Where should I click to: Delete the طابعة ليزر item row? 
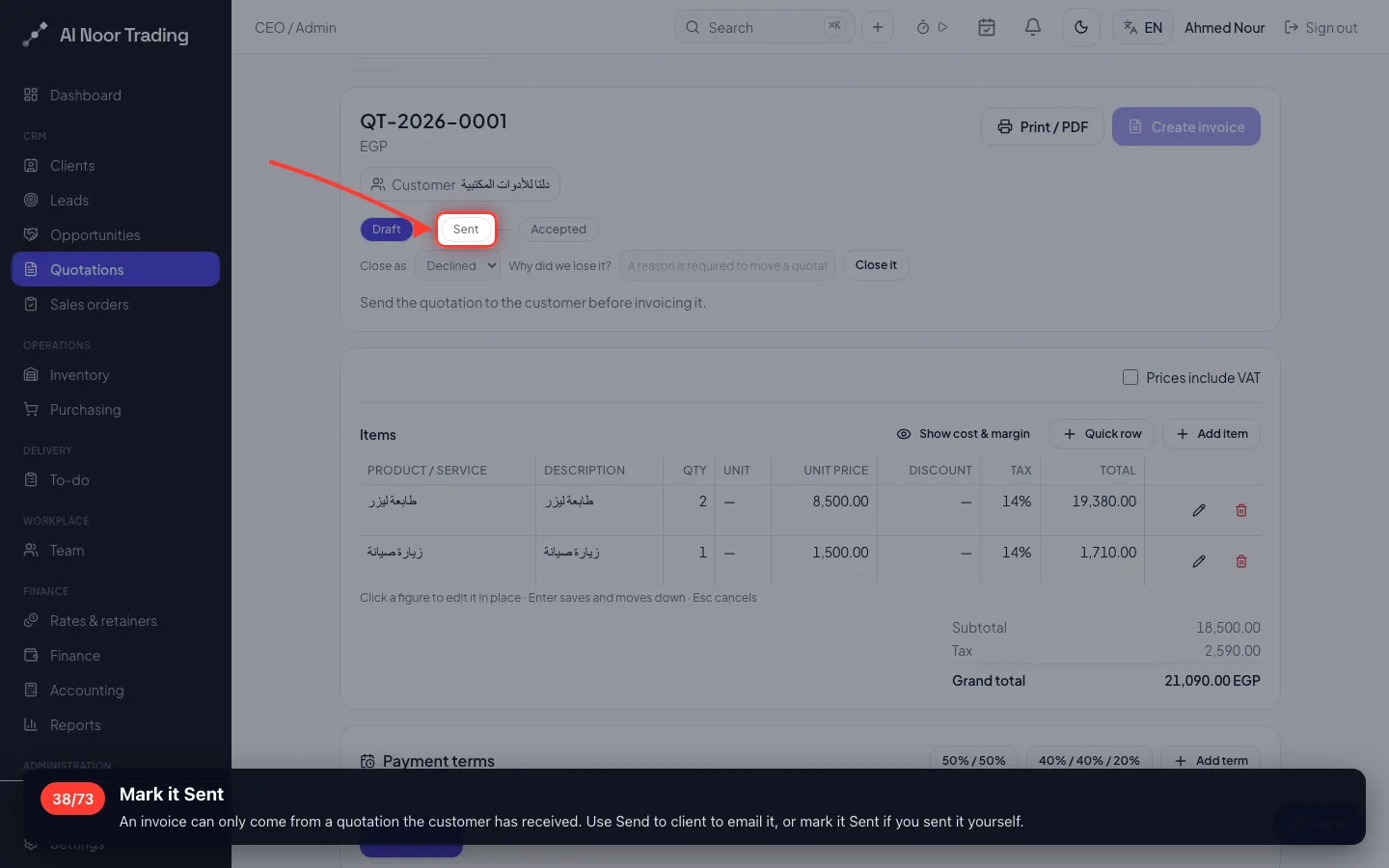coord(1241,510)
